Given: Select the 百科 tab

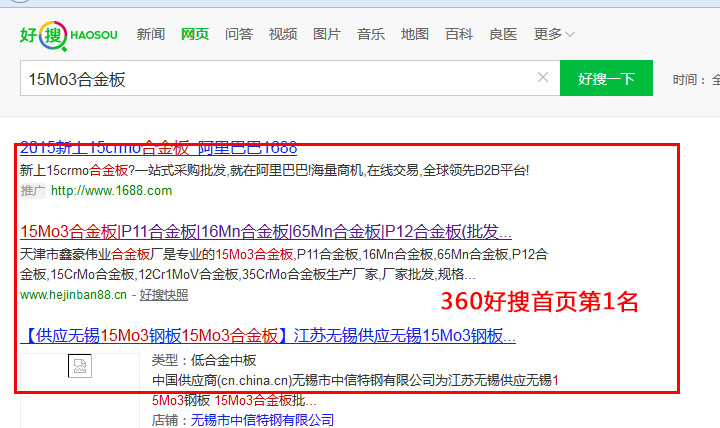Looking at the screenshot, I should coord(459,34).
